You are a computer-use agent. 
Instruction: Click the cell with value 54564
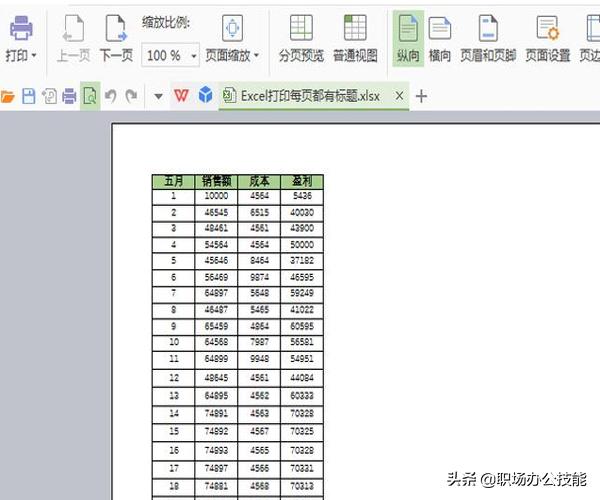[x=216, y=245]
